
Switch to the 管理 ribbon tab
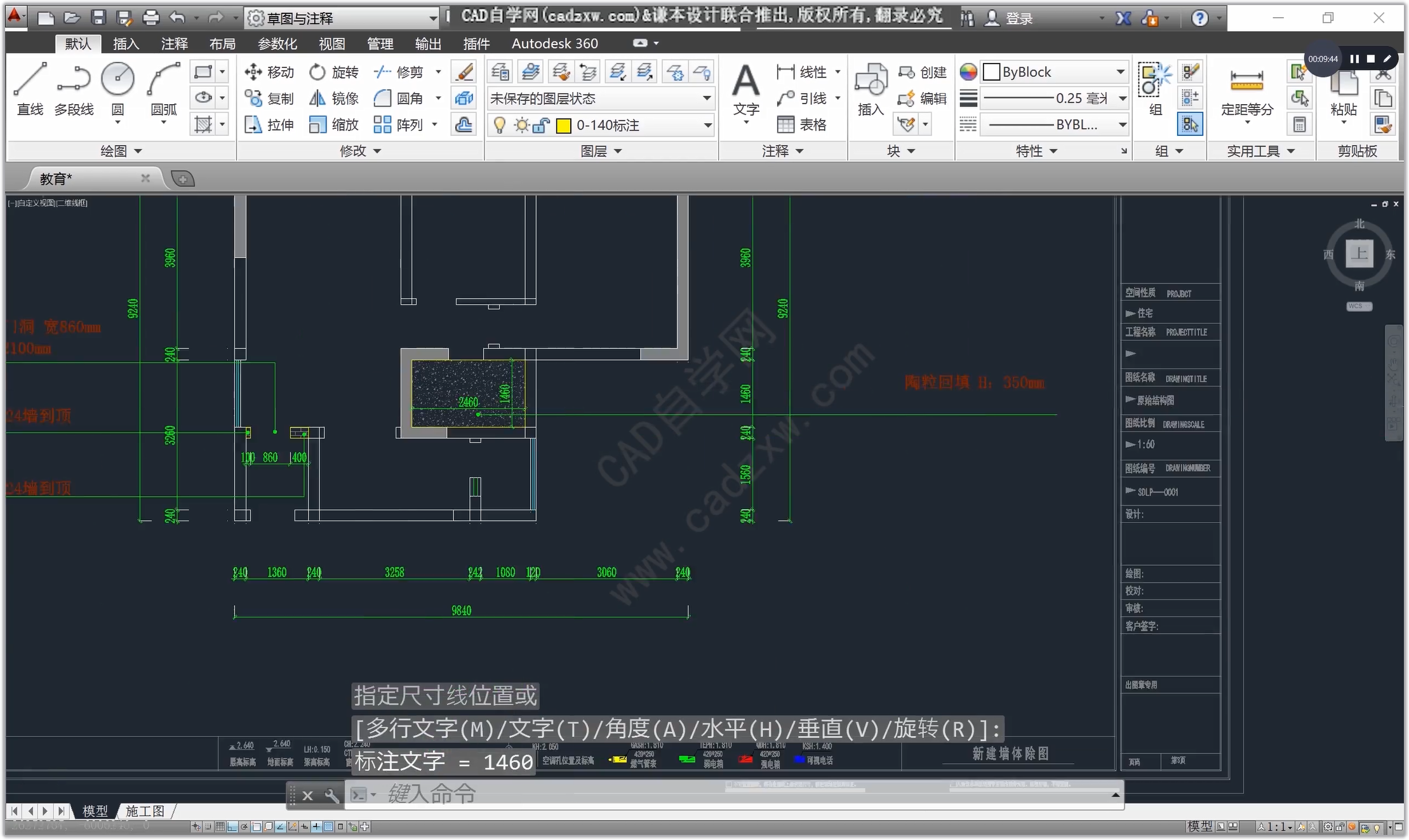point(380,43)
